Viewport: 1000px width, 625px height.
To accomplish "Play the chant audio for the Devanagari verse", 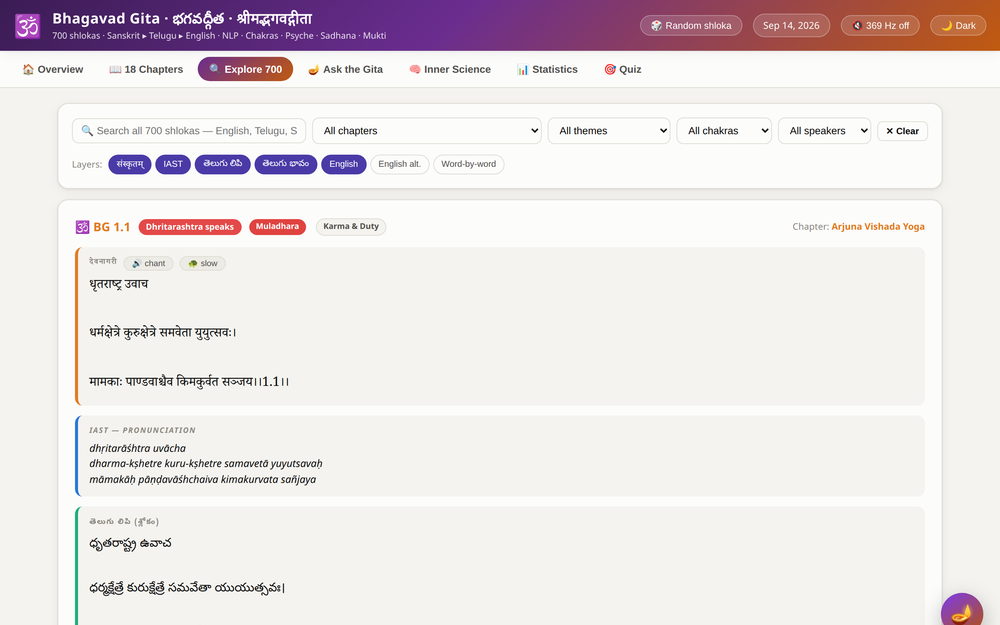I will coord(149,263).
